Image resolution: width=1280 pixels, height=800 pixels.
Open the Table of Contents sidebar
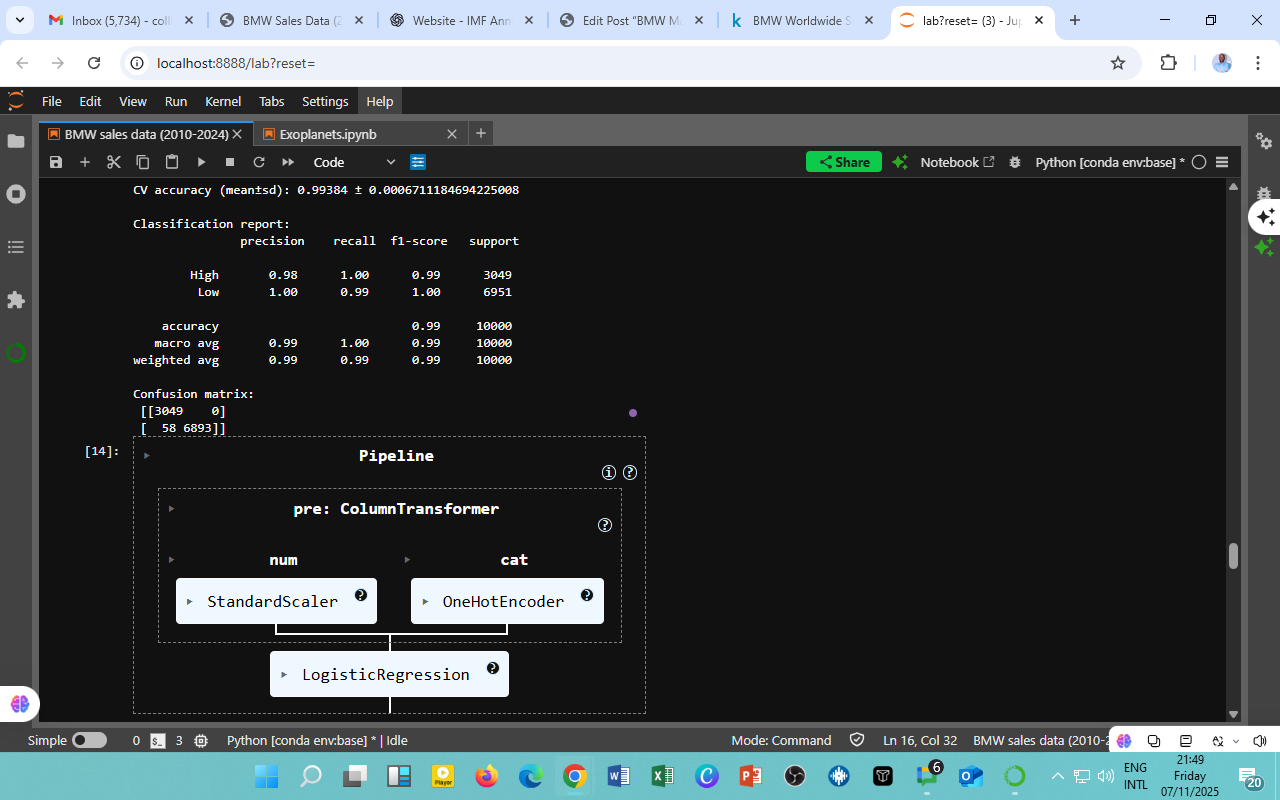pos(16,247)
